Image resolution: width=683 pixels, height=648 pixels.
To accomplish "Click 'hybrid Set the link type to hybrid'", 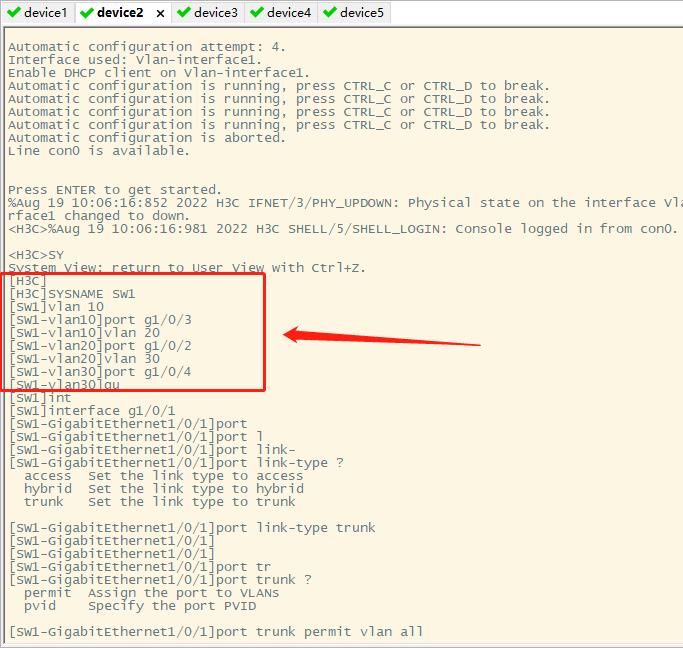I will point(164,489).
